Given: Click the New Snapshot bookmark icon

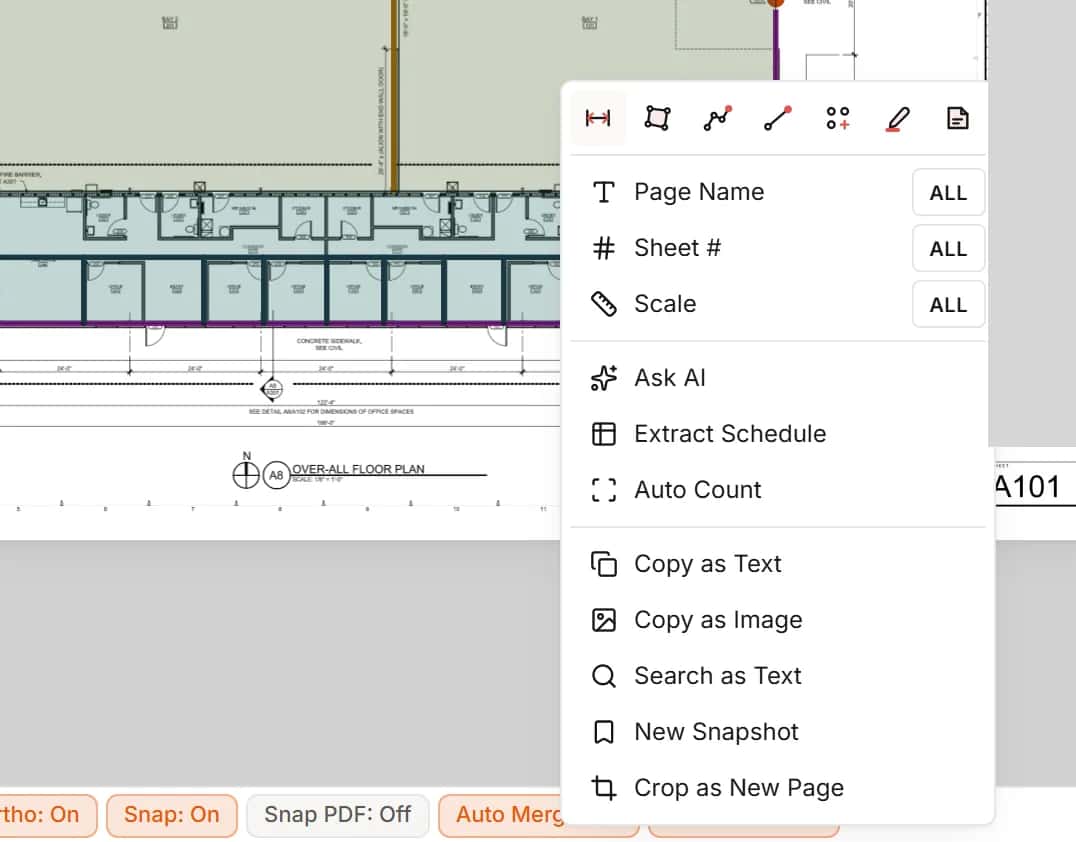Looking at the screenshot, I should (604, 732).
